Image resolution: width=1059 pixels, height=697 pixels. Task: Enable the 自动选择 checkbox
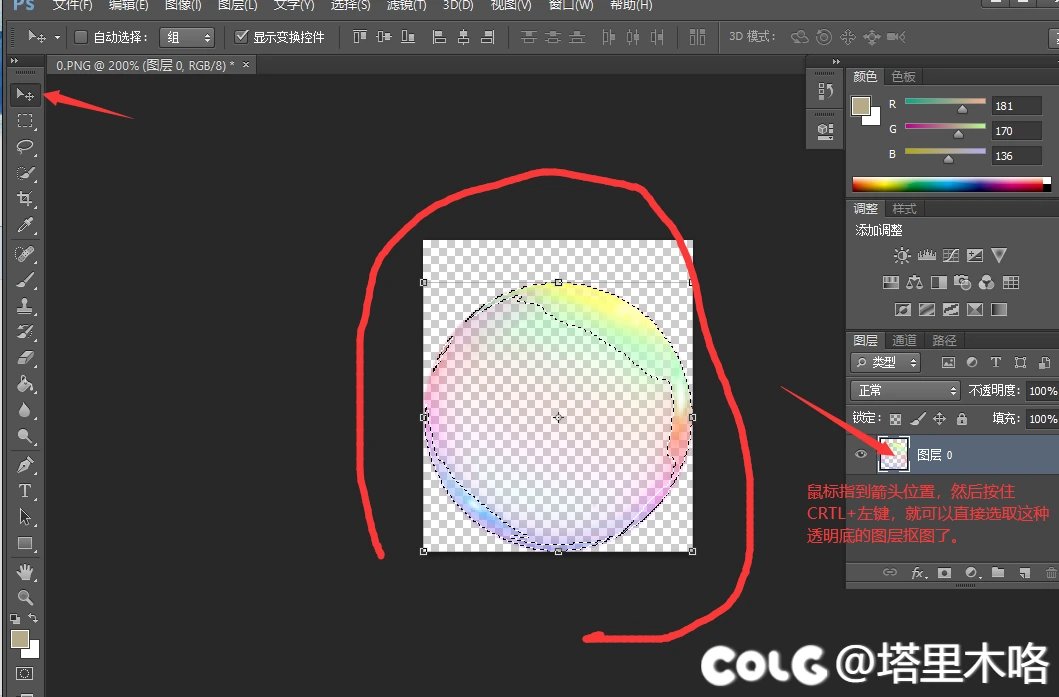pyautogui.click(x=82, y=37)
